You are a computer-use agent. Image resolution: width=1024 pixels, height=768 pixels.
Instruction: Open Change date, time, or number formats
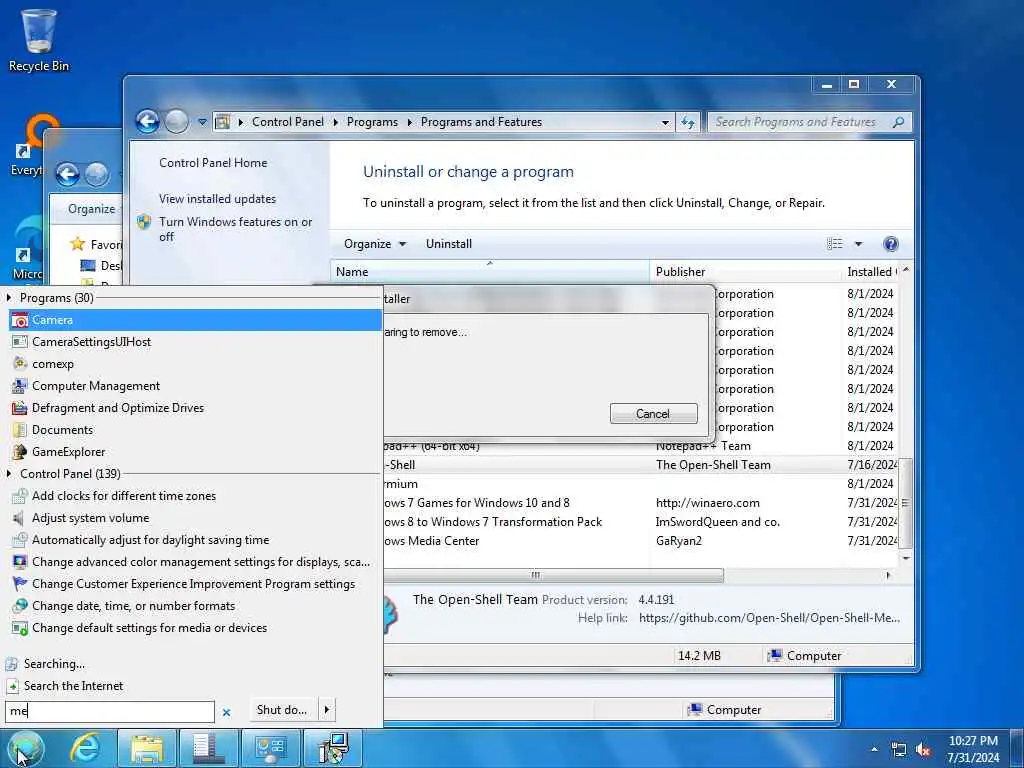click(195, 606)
